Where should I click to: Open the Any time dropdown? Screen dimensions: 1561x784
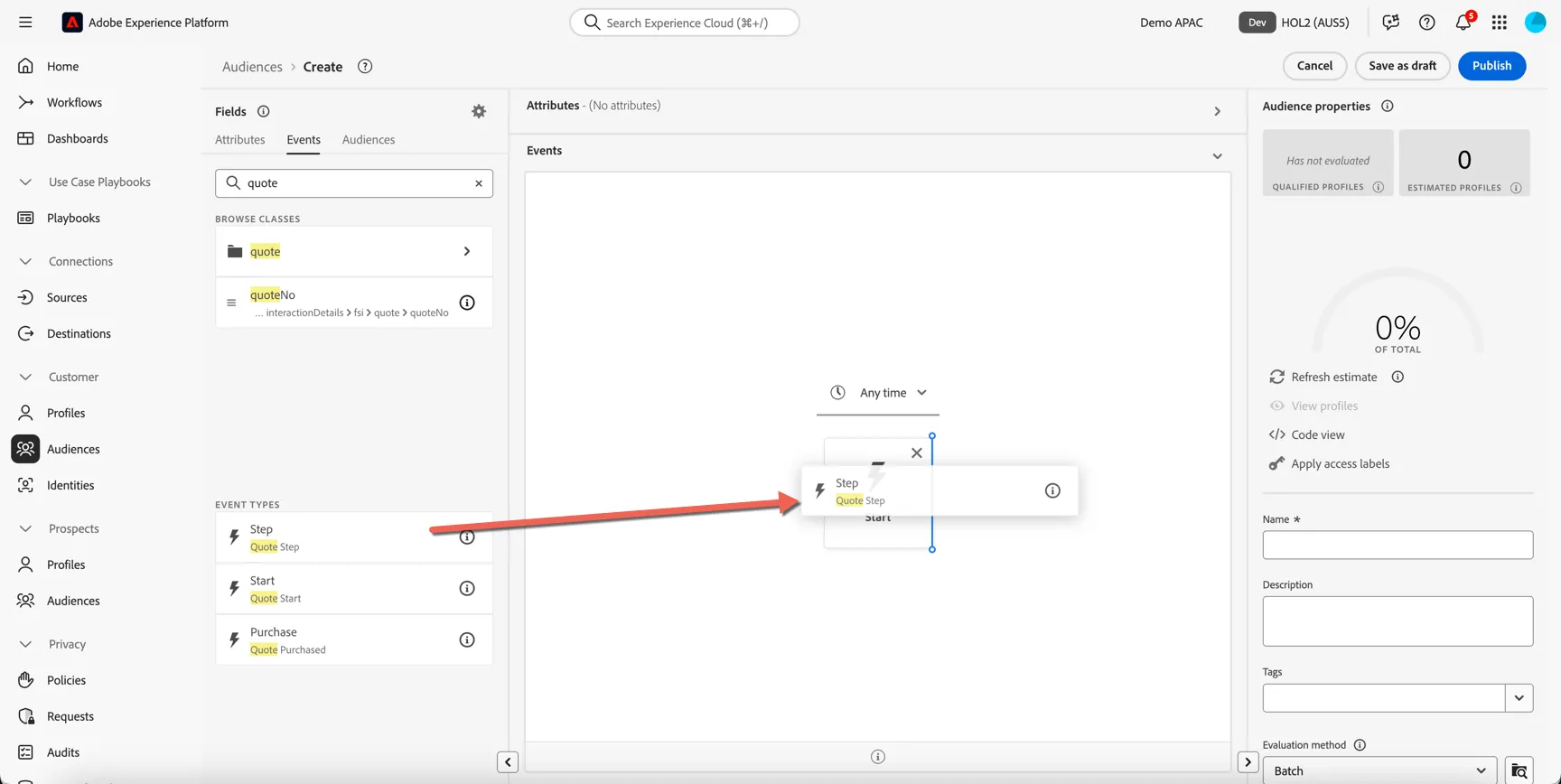click(878, 393)
